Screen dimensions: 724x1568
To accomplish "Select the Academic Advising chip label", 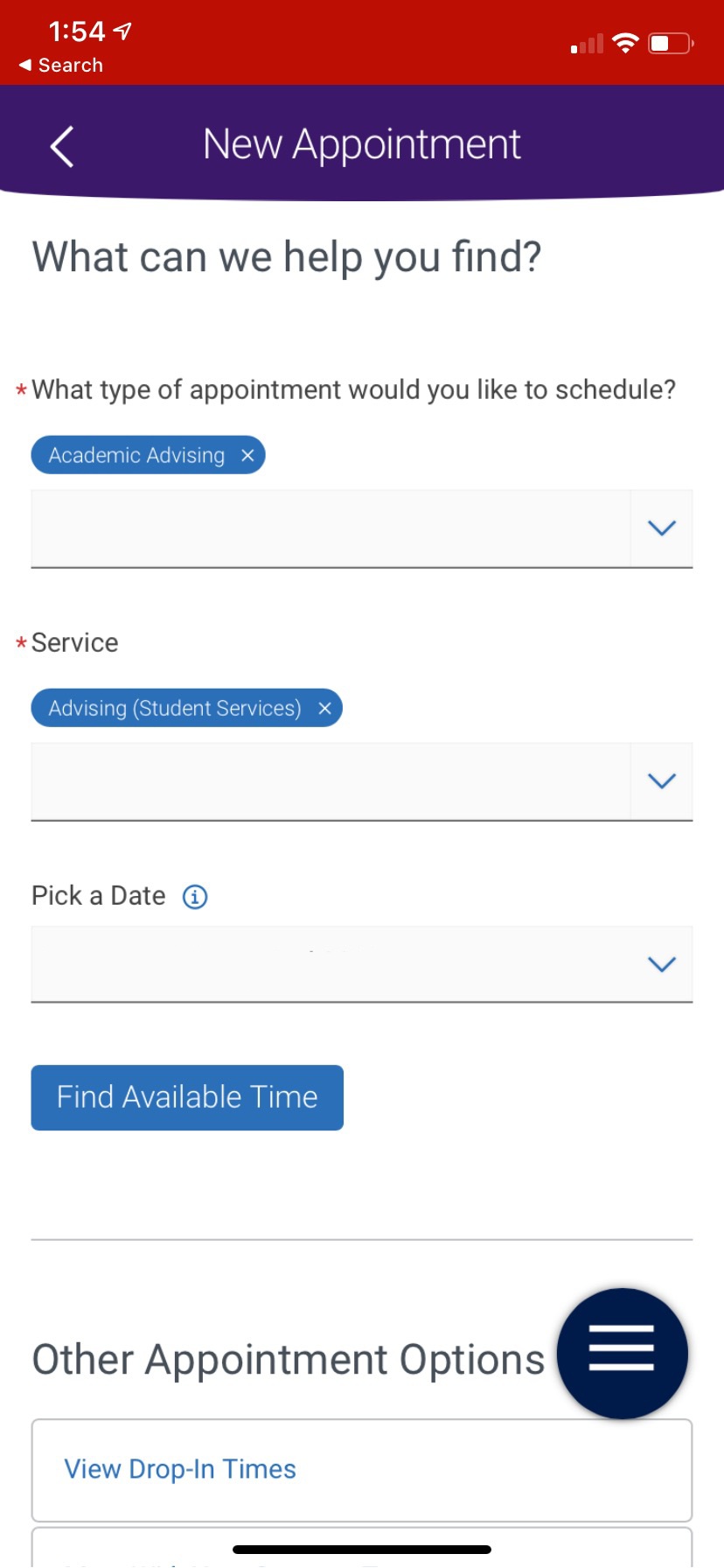I will pos(136,455).
